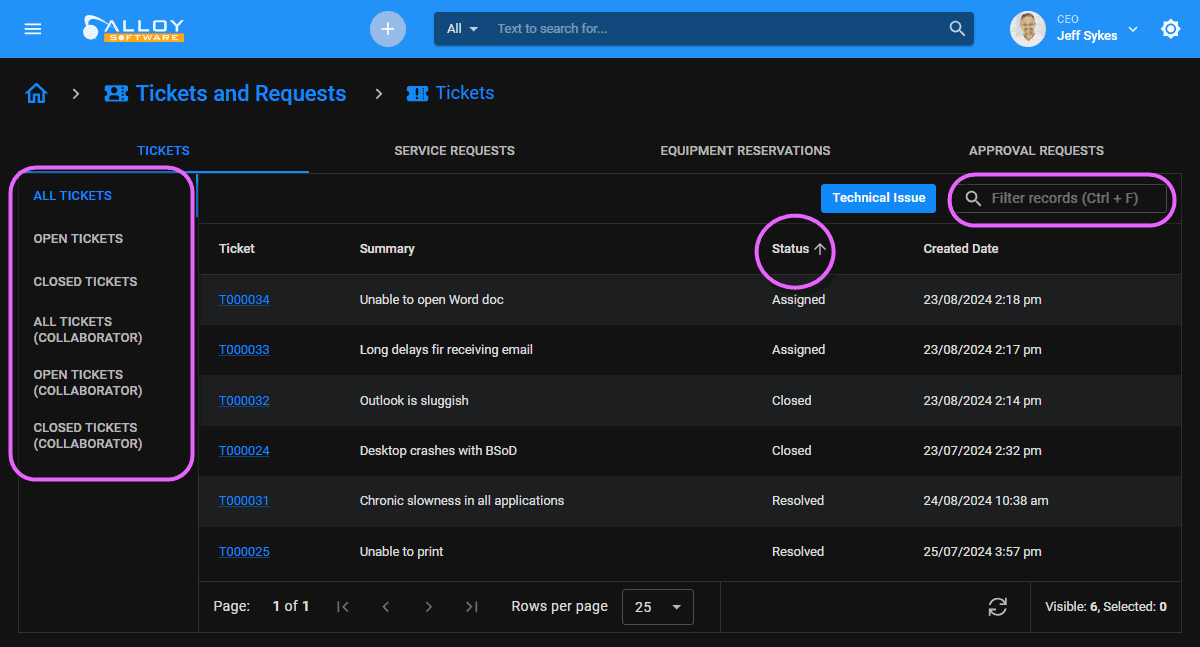Select All Tickets view
Screen dimensions: 1200x647
[72, 196]
